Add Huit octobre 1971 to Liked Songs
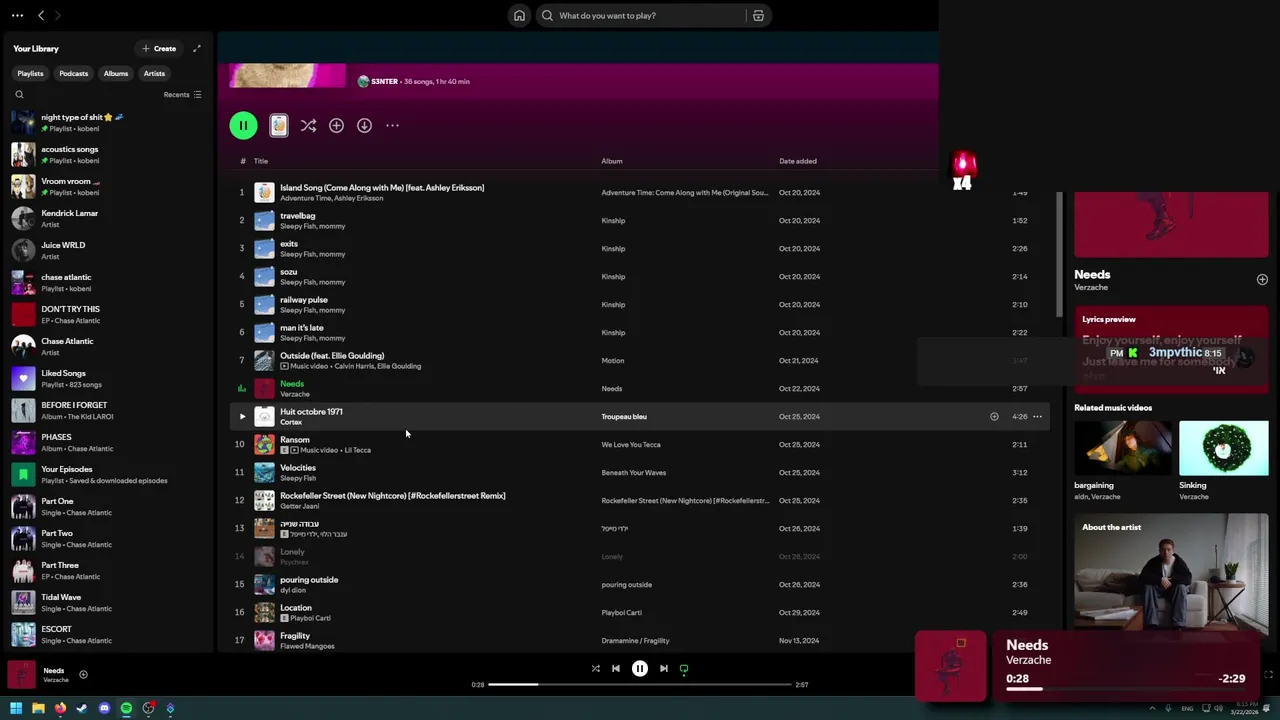 tap(994, 417)
